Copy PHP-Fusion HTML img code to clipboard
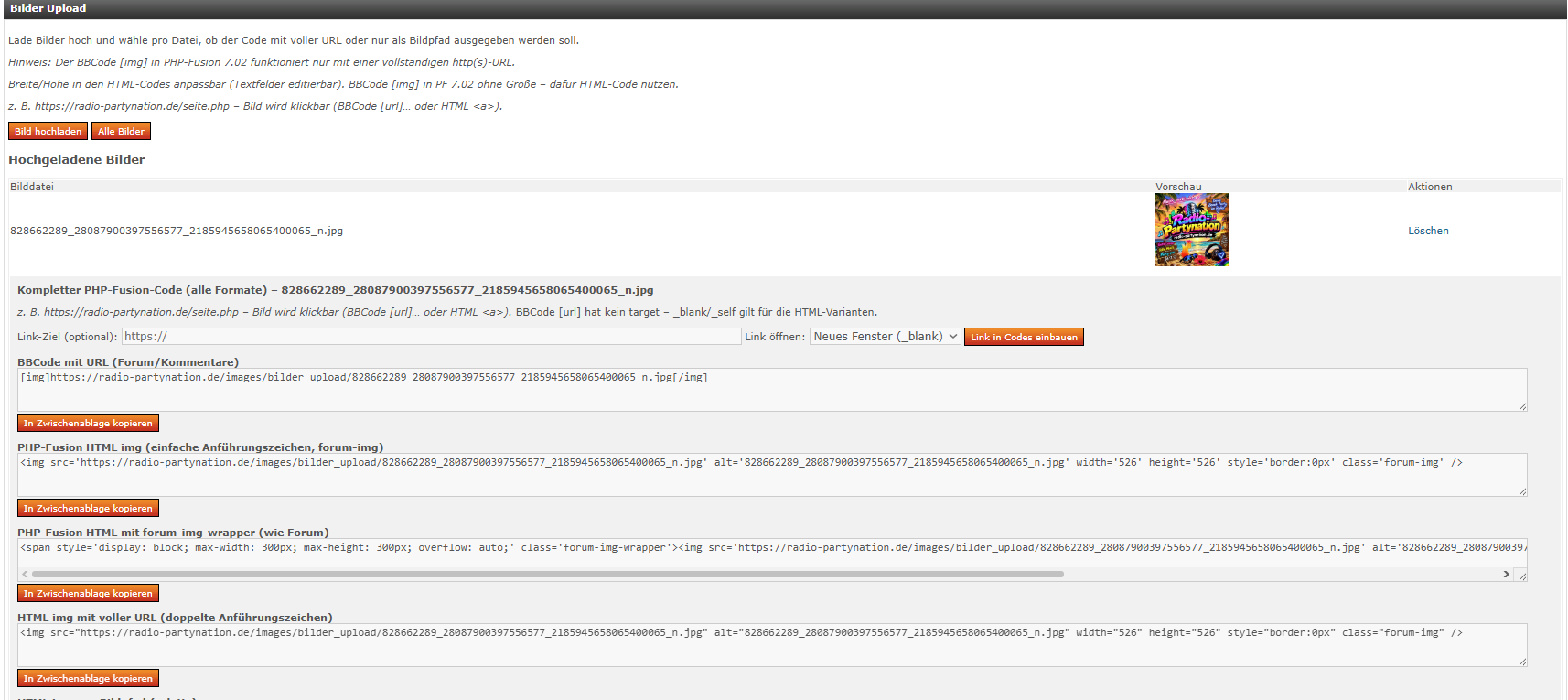The image size is (1568, 700). 88,508
